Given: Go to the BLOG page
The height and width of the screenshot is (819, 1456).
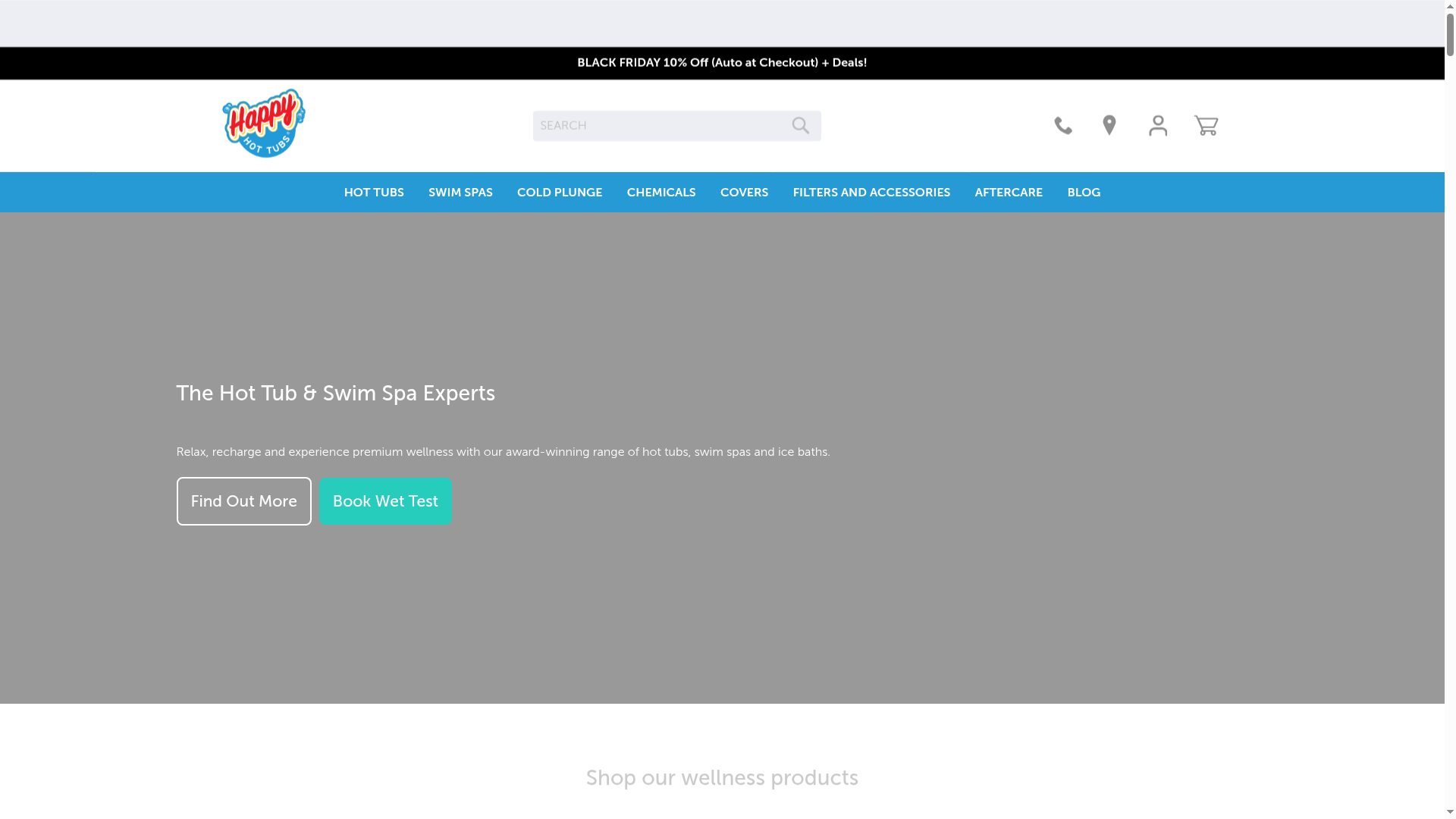Looking at the screenshot, I should point(1084,193).
